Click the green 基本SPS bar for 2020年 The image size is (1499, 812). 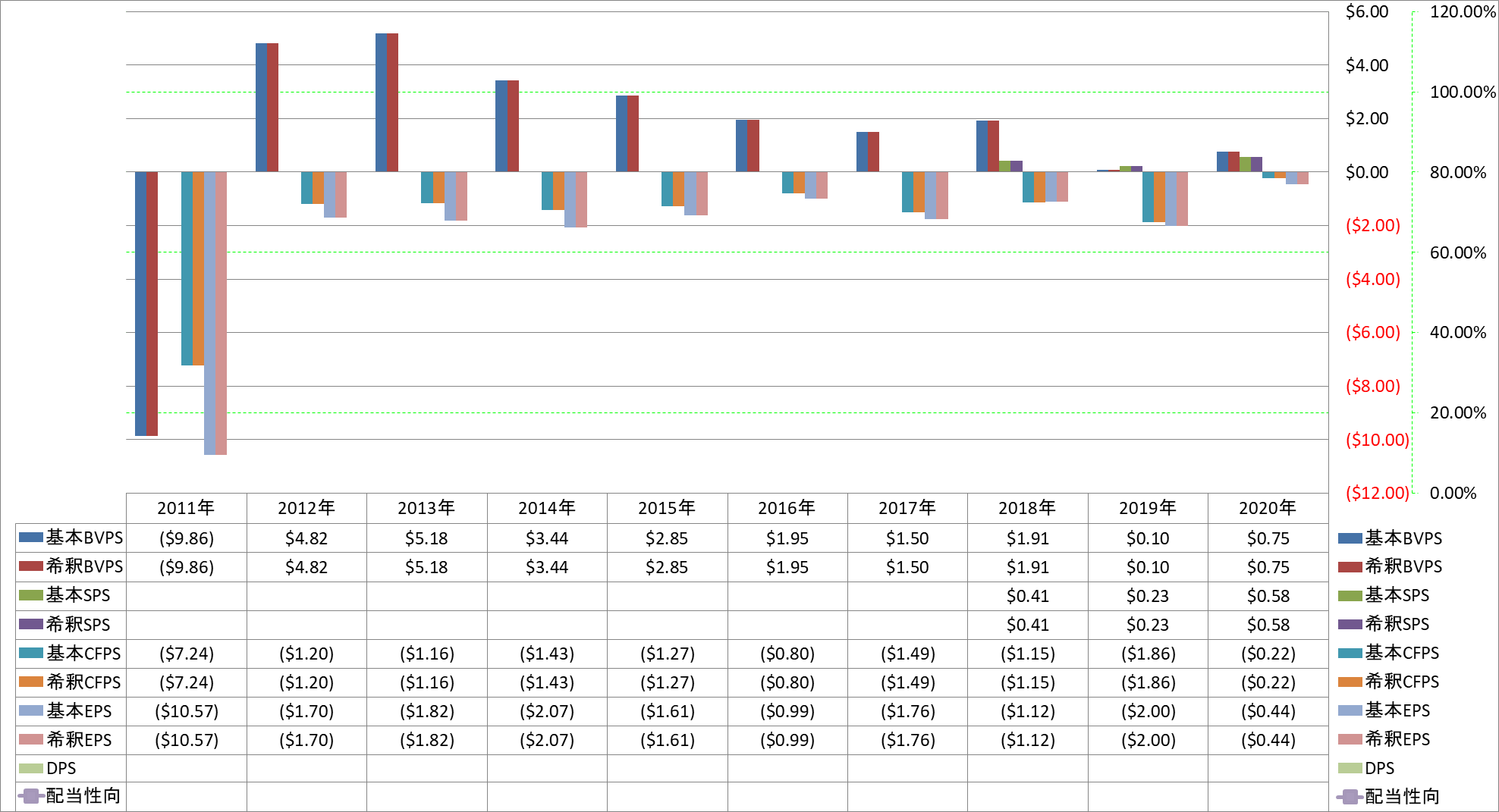click(1245, 164)
